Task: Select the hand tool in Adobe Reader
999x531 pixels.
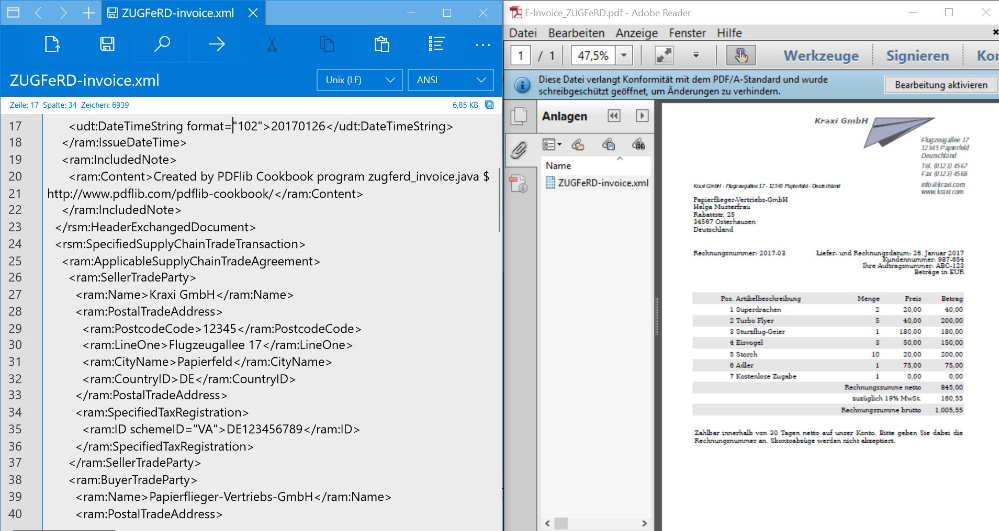Action: click(x=741, y=55)
